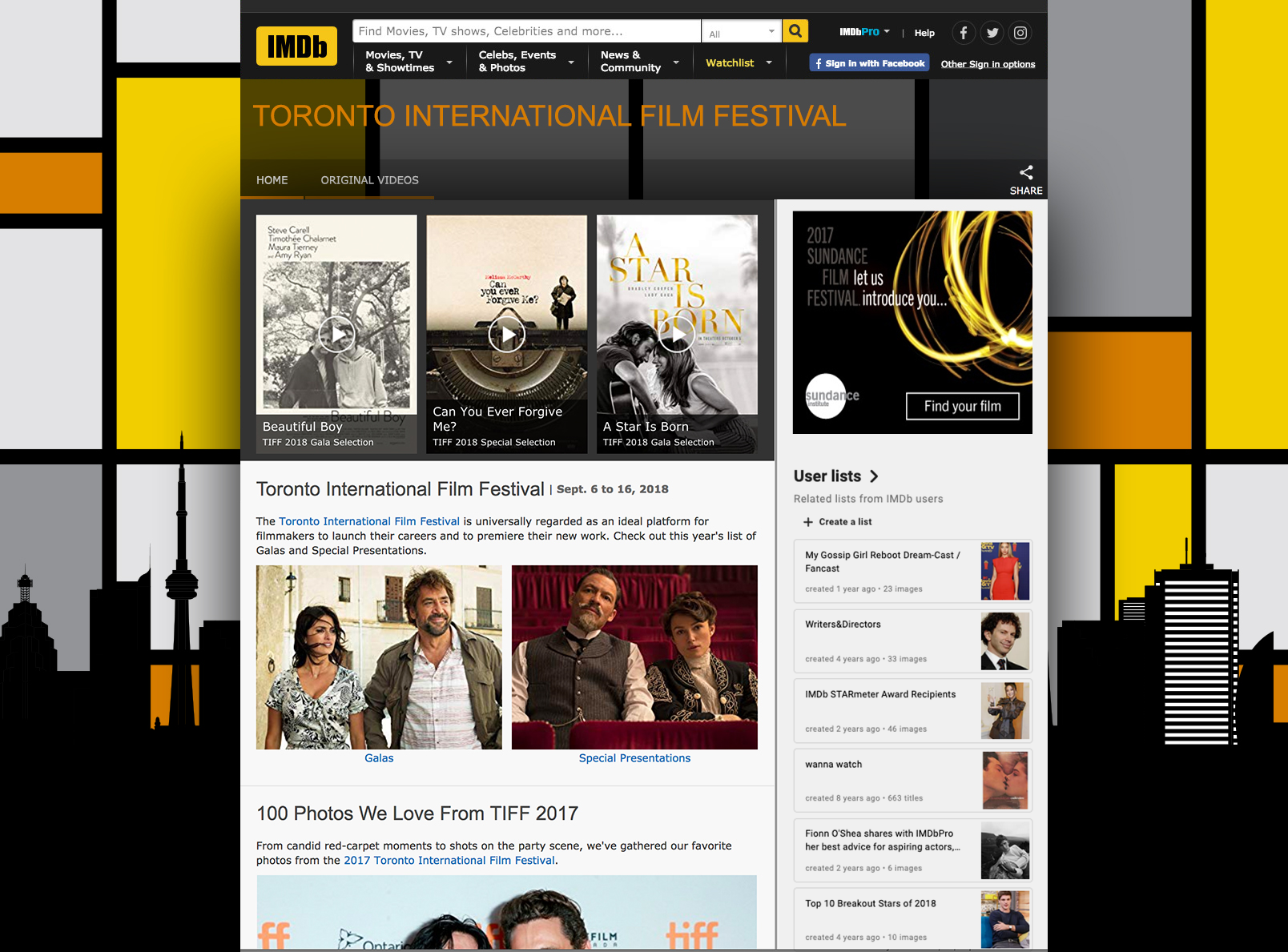Play Can You Ever Forgive Me trailer
This screenshot has width=1288, height=952.
pyautogui.click(x=507, y=334)
